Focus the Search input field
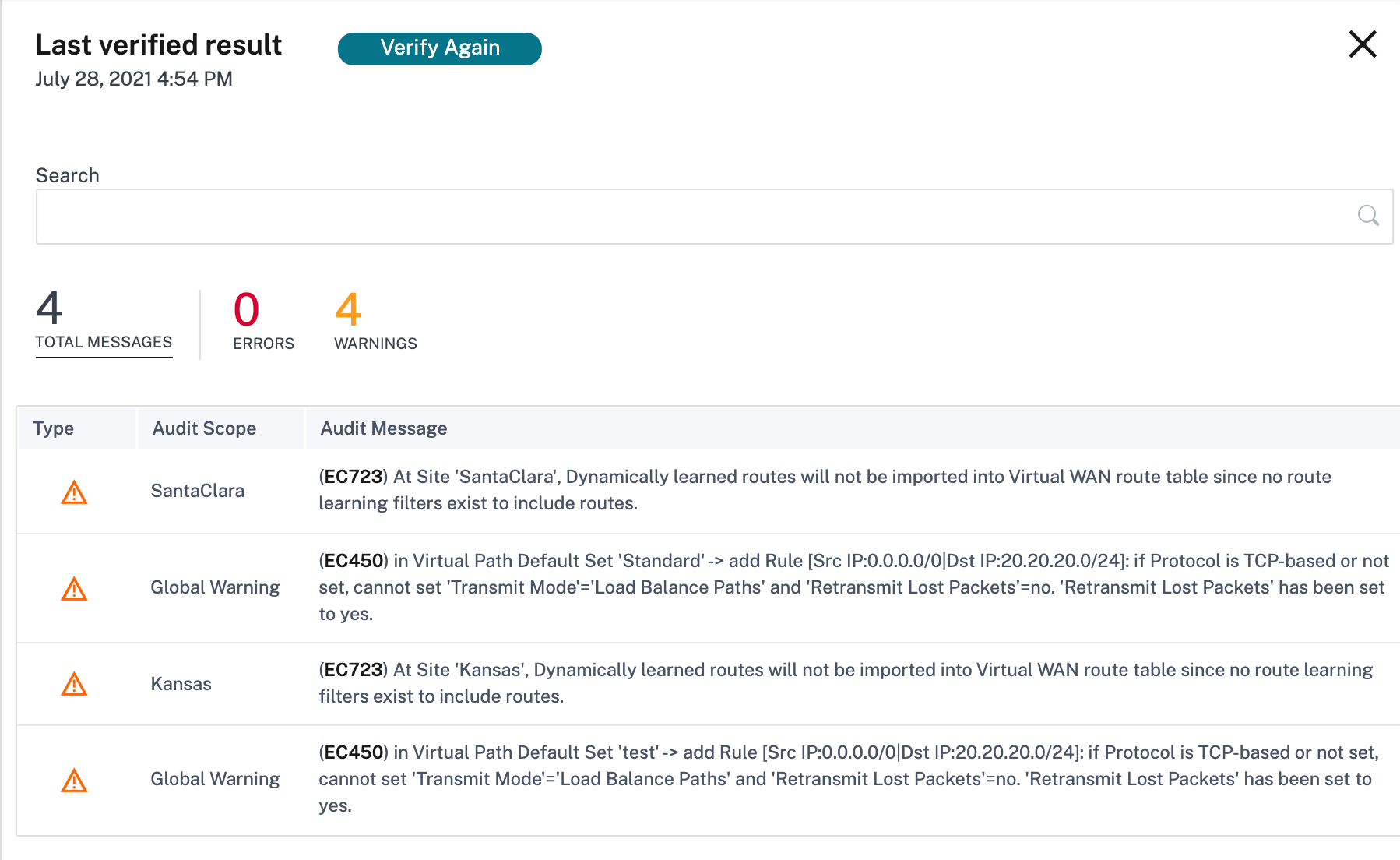The height and width of the screenshot is (860, 1400). pos(714,217)
